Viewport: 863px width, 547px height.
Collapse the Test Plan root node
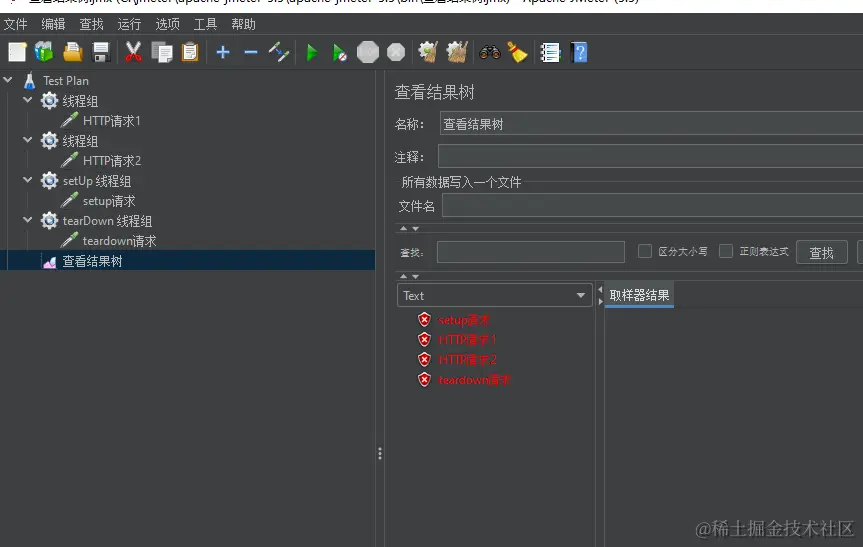point(8,80)
